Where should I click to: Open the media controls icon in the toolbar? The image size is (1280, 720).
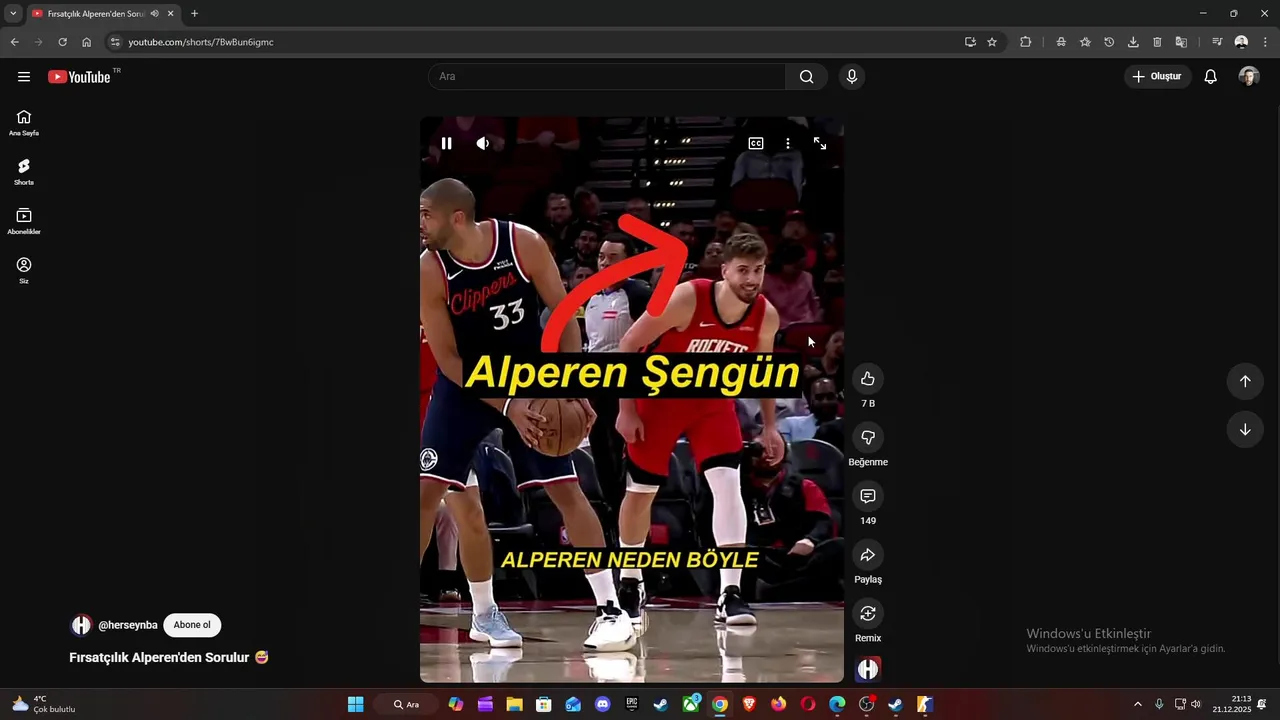[1217, 42]
